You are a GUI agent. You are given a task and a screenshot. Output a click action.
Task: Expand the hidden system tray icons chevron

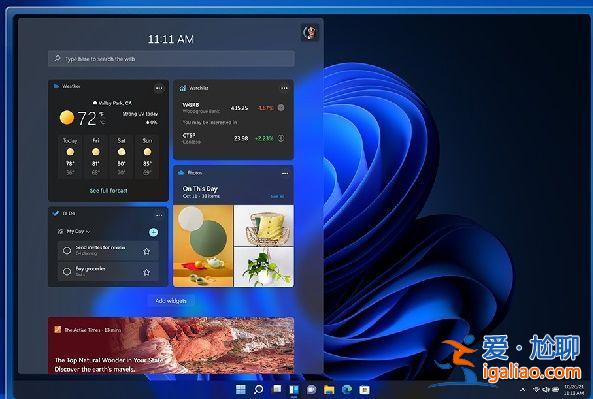point(523,390)
